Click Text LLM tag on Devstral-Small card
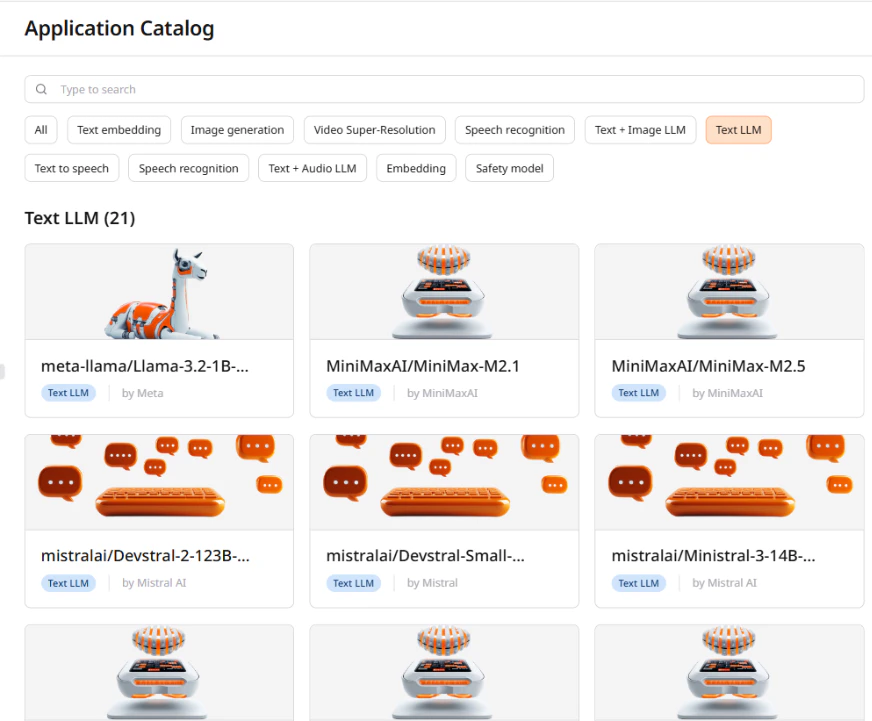872x721 pixels. coord(353,583)
